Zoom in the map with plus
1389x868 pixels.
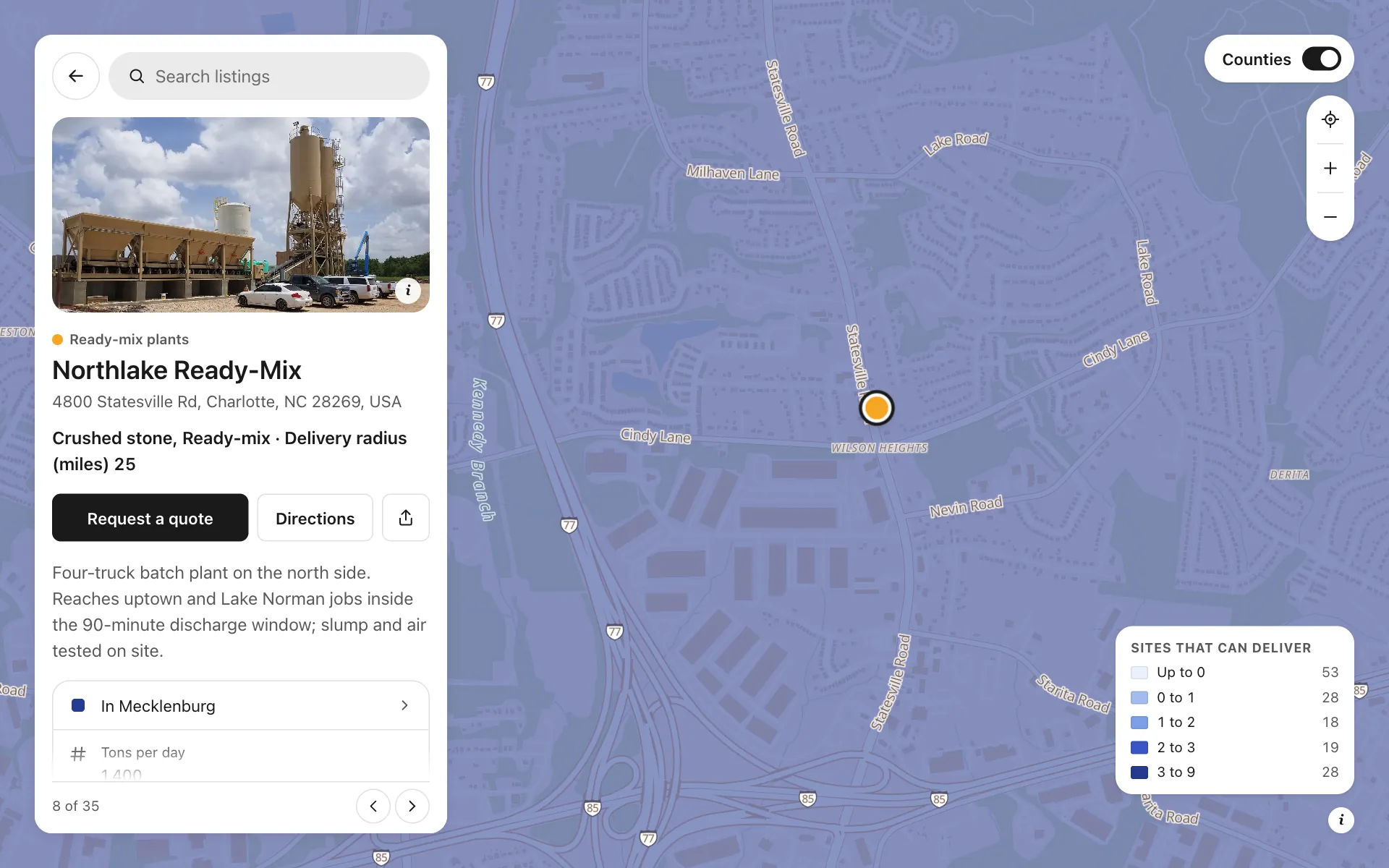coord(1330,168)
